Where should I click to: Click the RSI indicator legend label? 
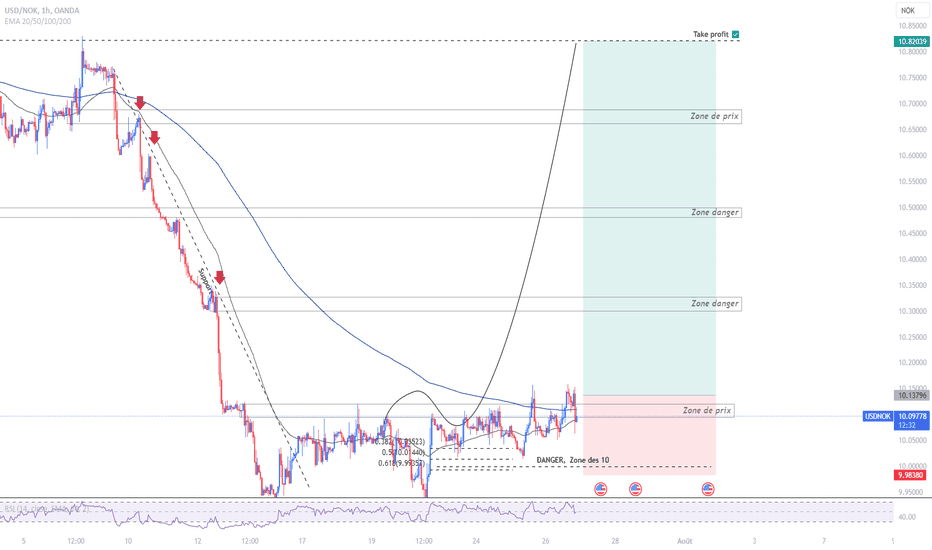click(x=46, y=509)
